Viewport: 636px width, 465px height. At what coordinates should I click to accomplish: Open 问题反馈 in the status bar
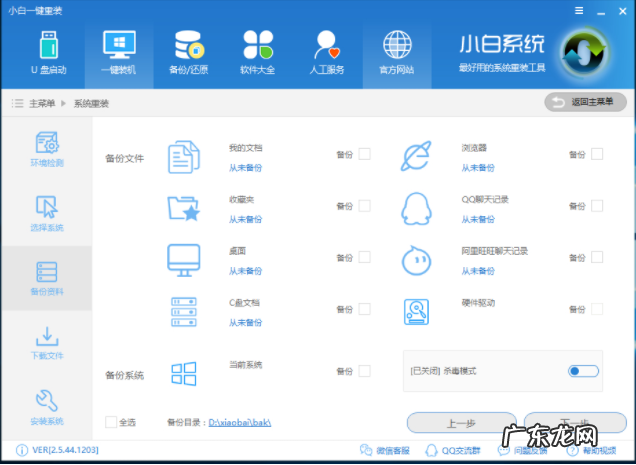522,450
